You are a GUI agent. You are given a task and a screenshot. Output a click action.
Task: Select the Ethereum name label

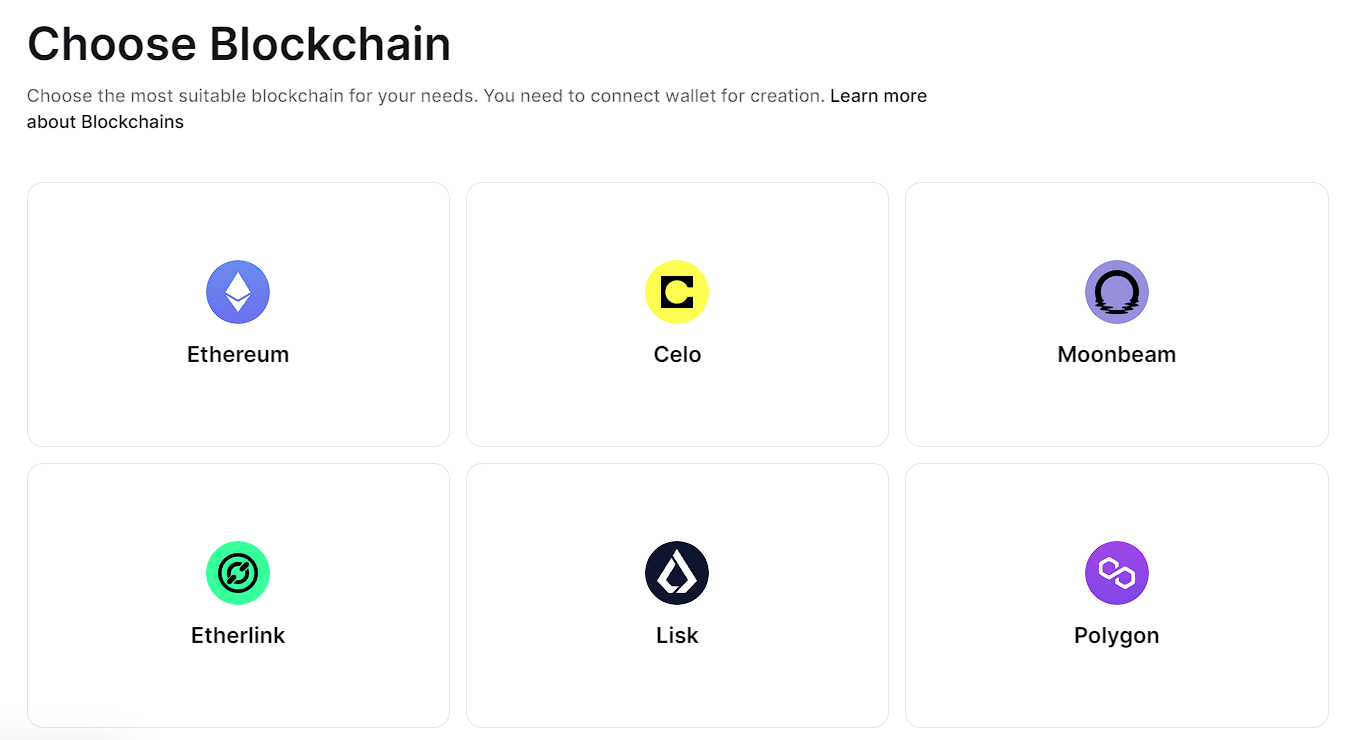238,354
